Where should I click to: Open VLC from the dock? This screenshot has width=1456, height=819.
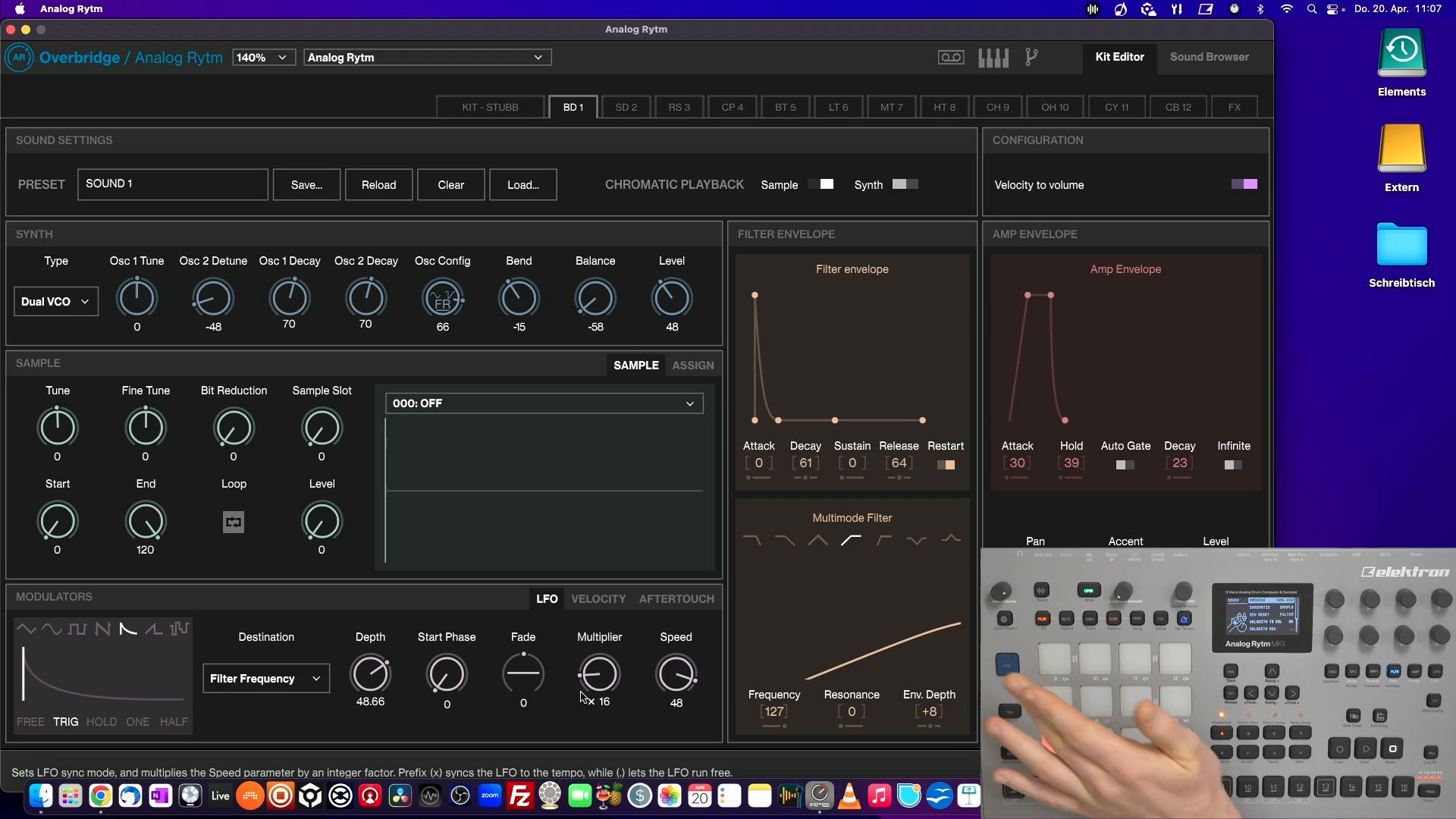pyautogui.click(x=849, y=795)
